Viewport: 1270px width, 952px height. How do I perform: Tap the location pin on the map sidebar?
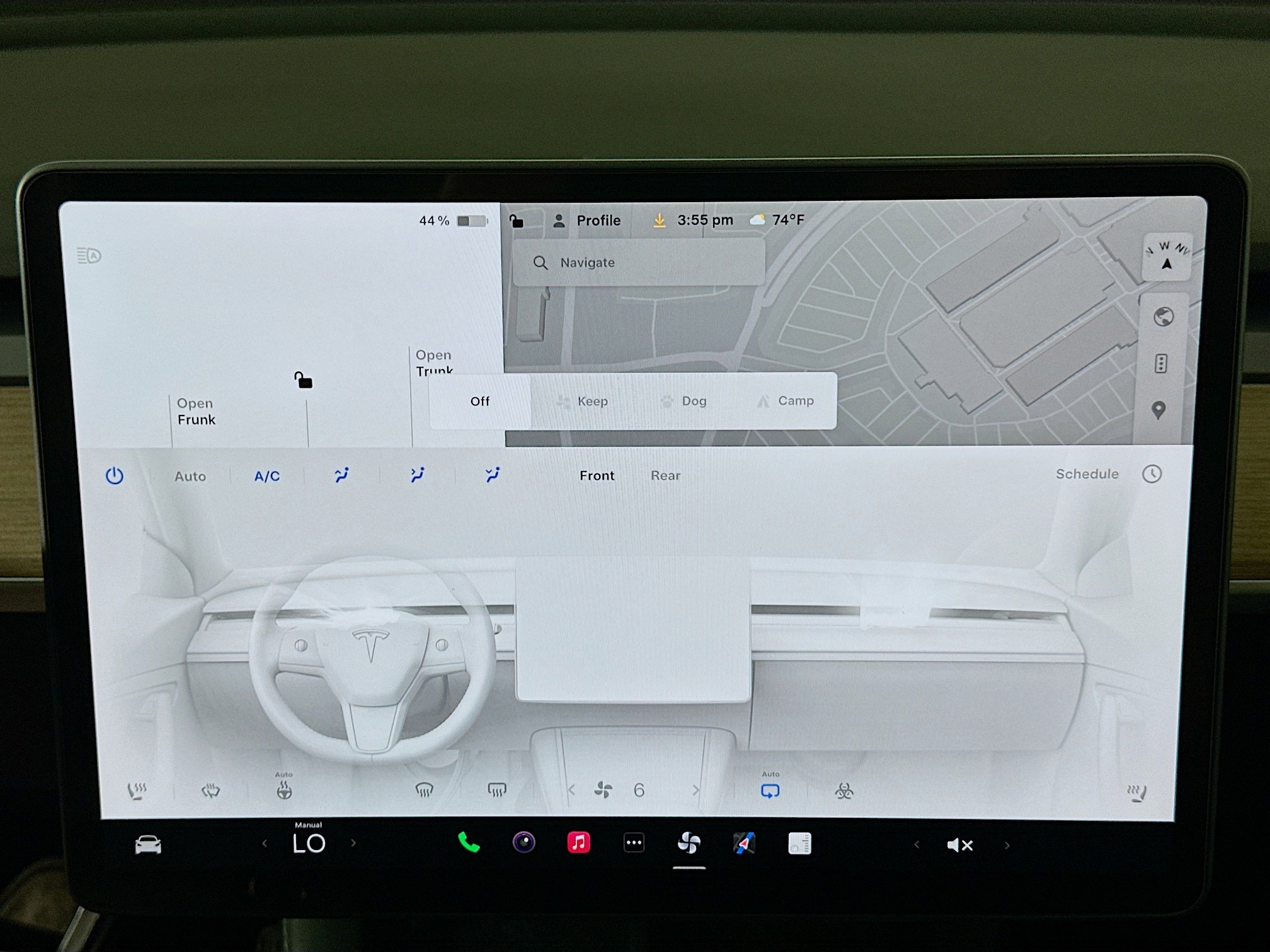point(1159,410)
